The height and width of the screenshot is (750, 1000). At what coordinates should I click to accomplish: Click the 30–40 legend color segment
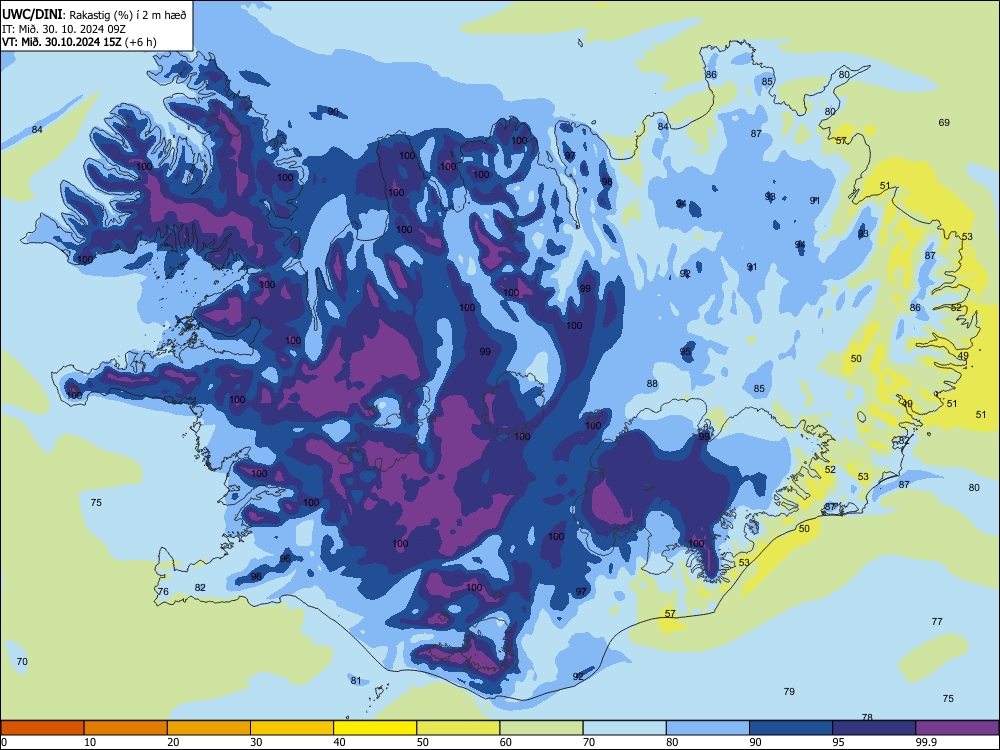click(x=292, y=728)
